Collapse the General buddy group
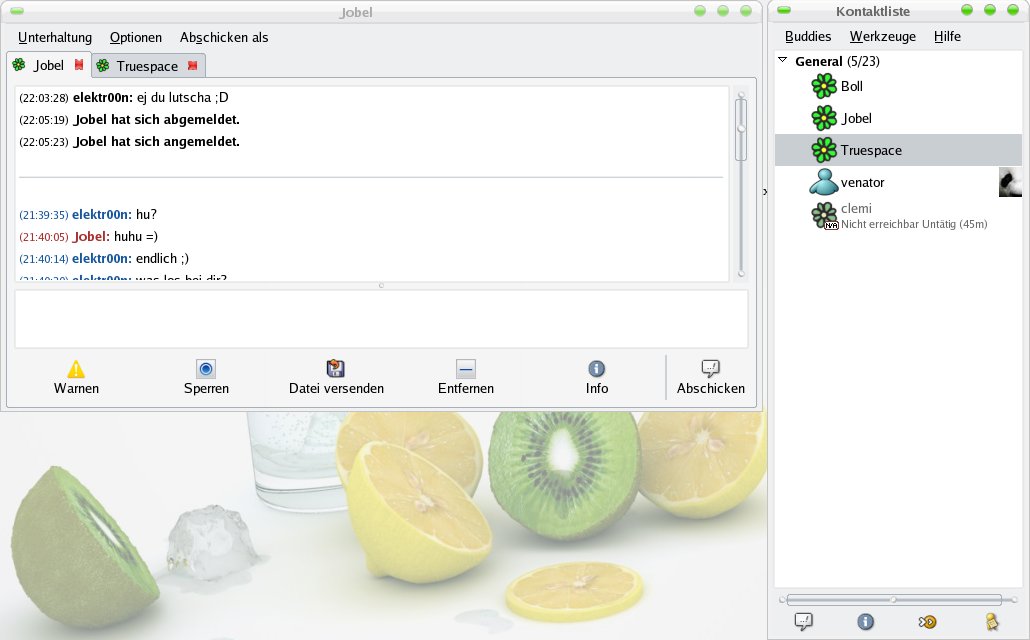Image resolution: width=1030 pixels, height=640 pixels. point(782,62)
